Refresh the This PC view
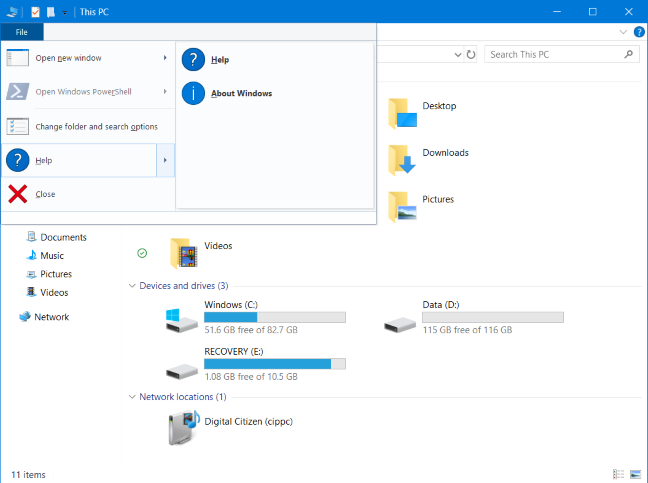 [x=471, y=55]
